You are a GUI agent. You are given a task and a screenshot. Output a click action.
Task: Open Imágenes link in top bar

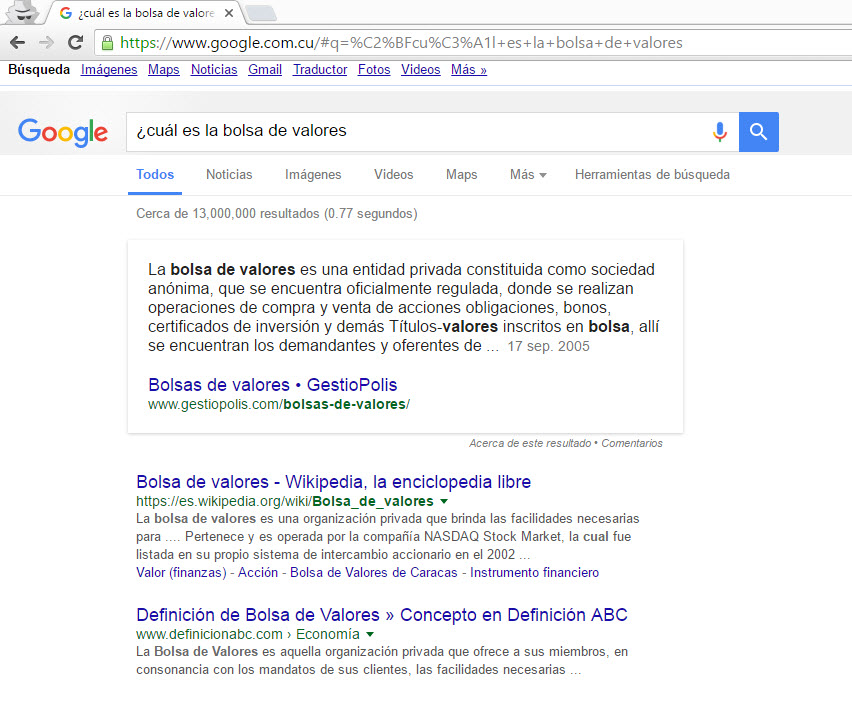pos(109,70)
